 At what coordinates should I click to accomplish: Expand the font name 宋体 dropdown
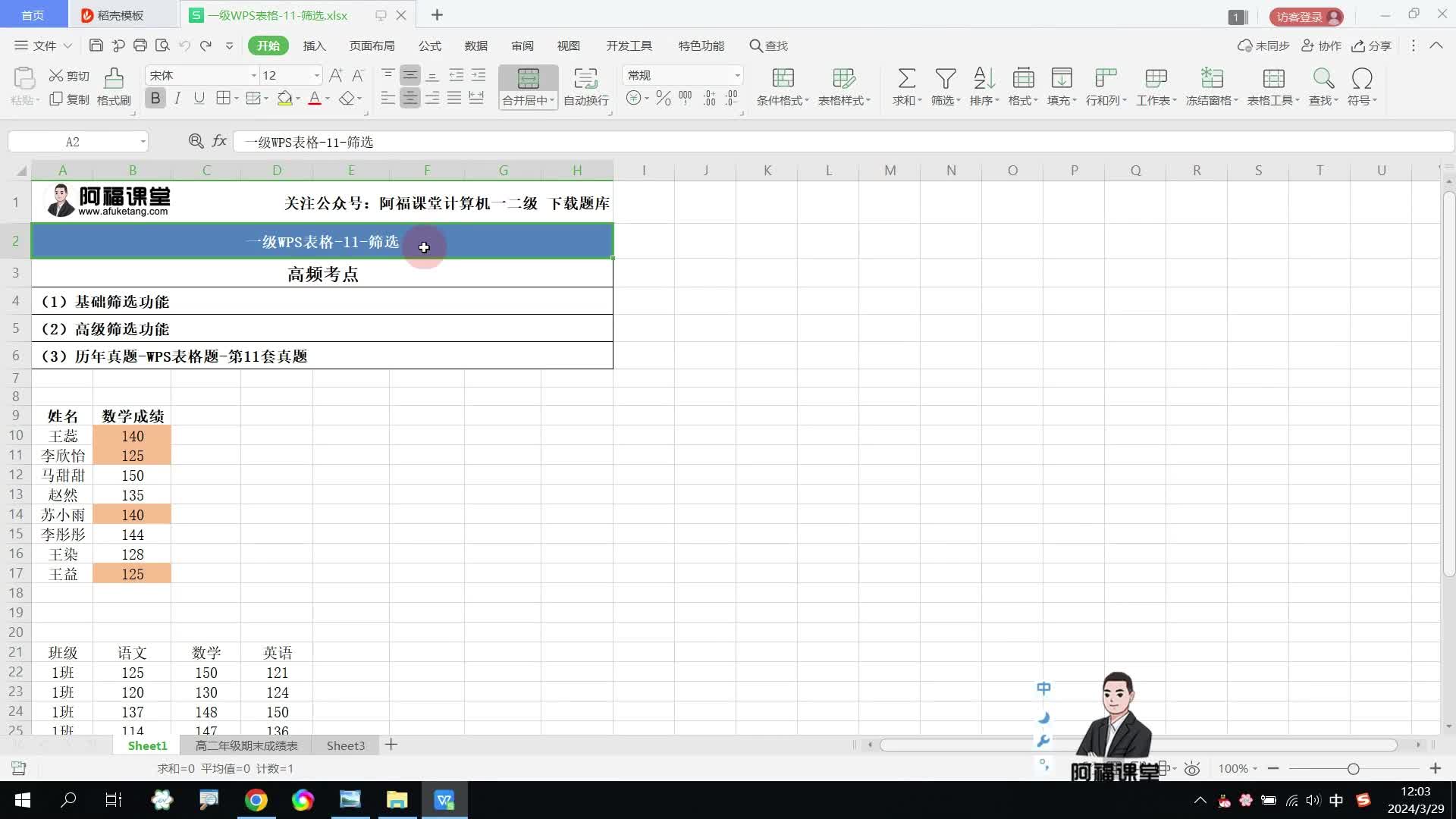[253, 76]
